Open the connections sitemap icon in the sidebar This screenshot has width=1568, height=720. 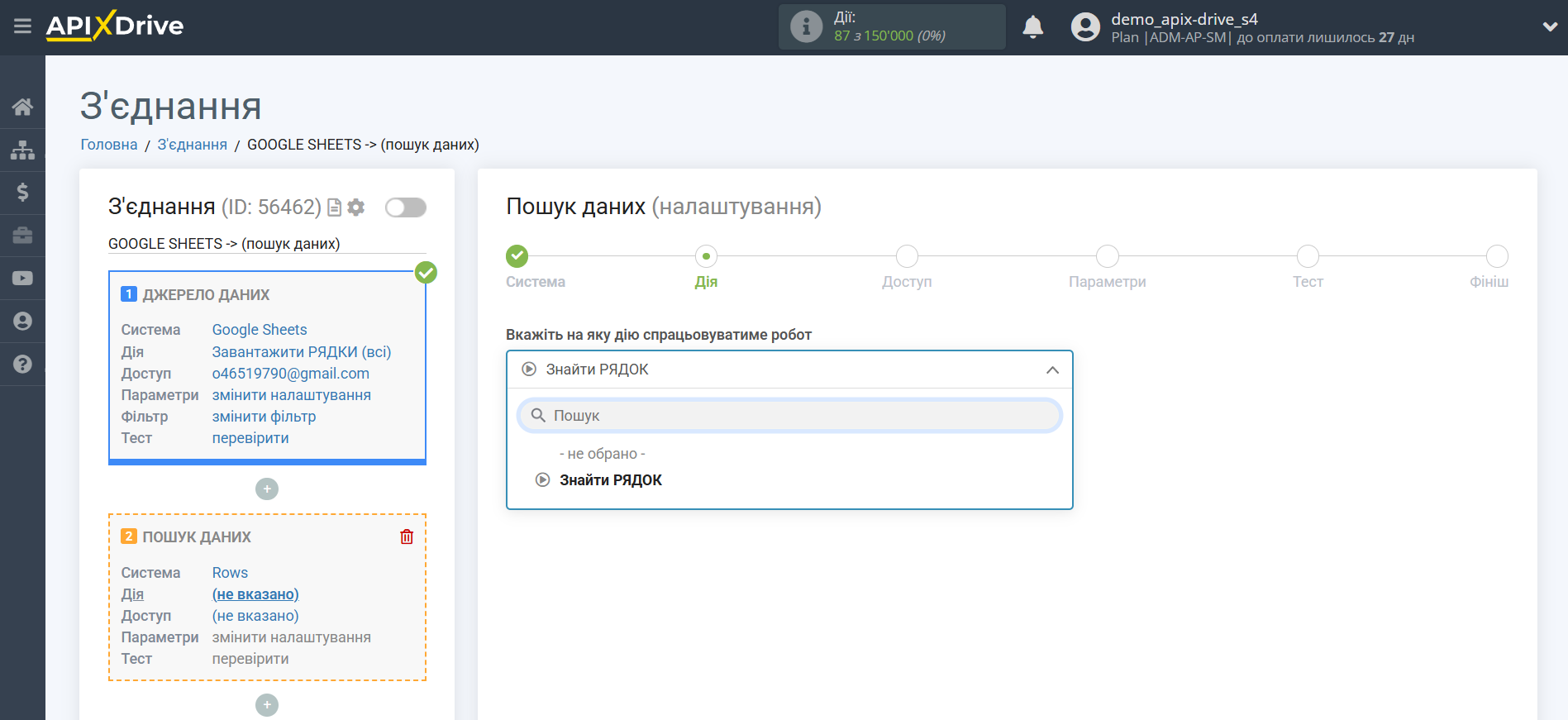(x=22, y=150)
